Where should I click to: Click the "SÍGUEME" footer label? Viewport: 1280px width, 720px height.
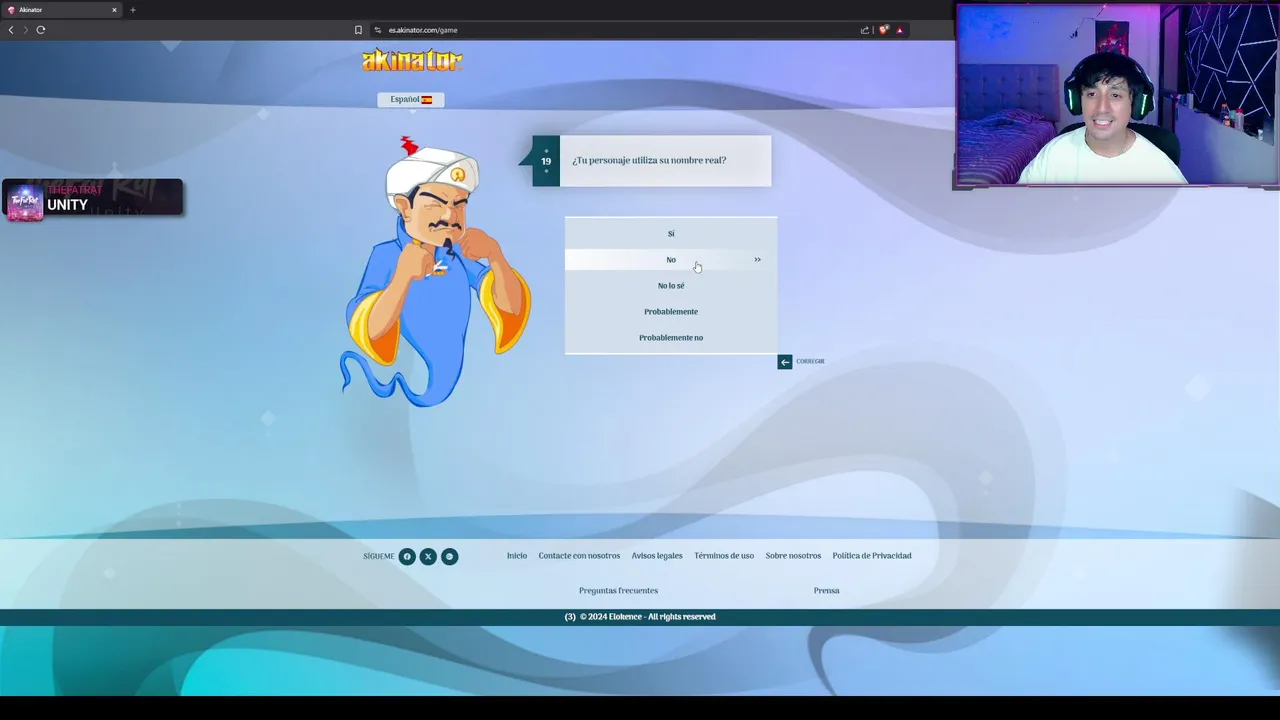[x=379, y=556]
